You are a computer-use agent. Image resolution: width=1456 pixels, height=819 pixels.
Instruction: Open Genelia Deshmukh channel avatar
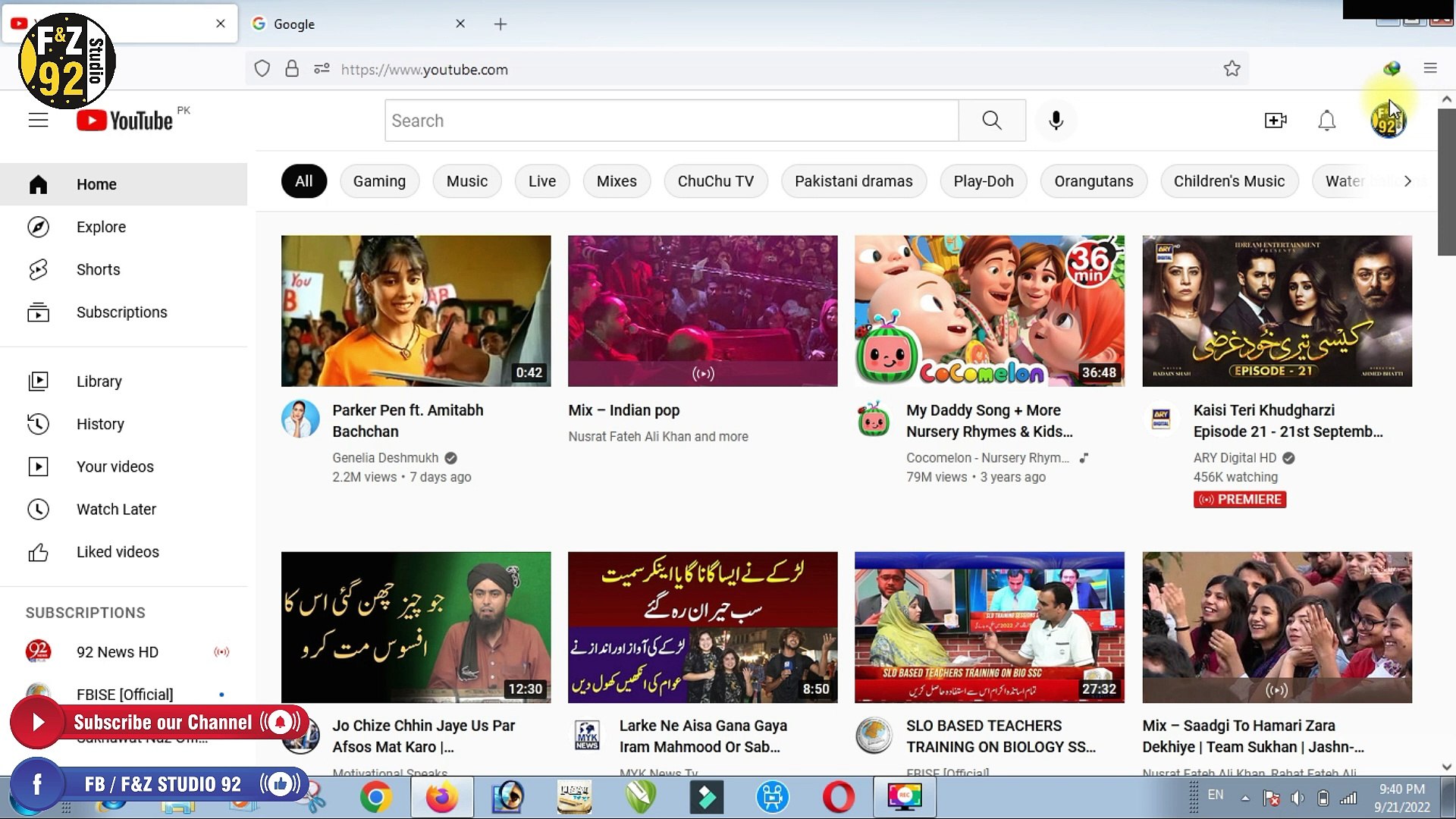point(300,419)
